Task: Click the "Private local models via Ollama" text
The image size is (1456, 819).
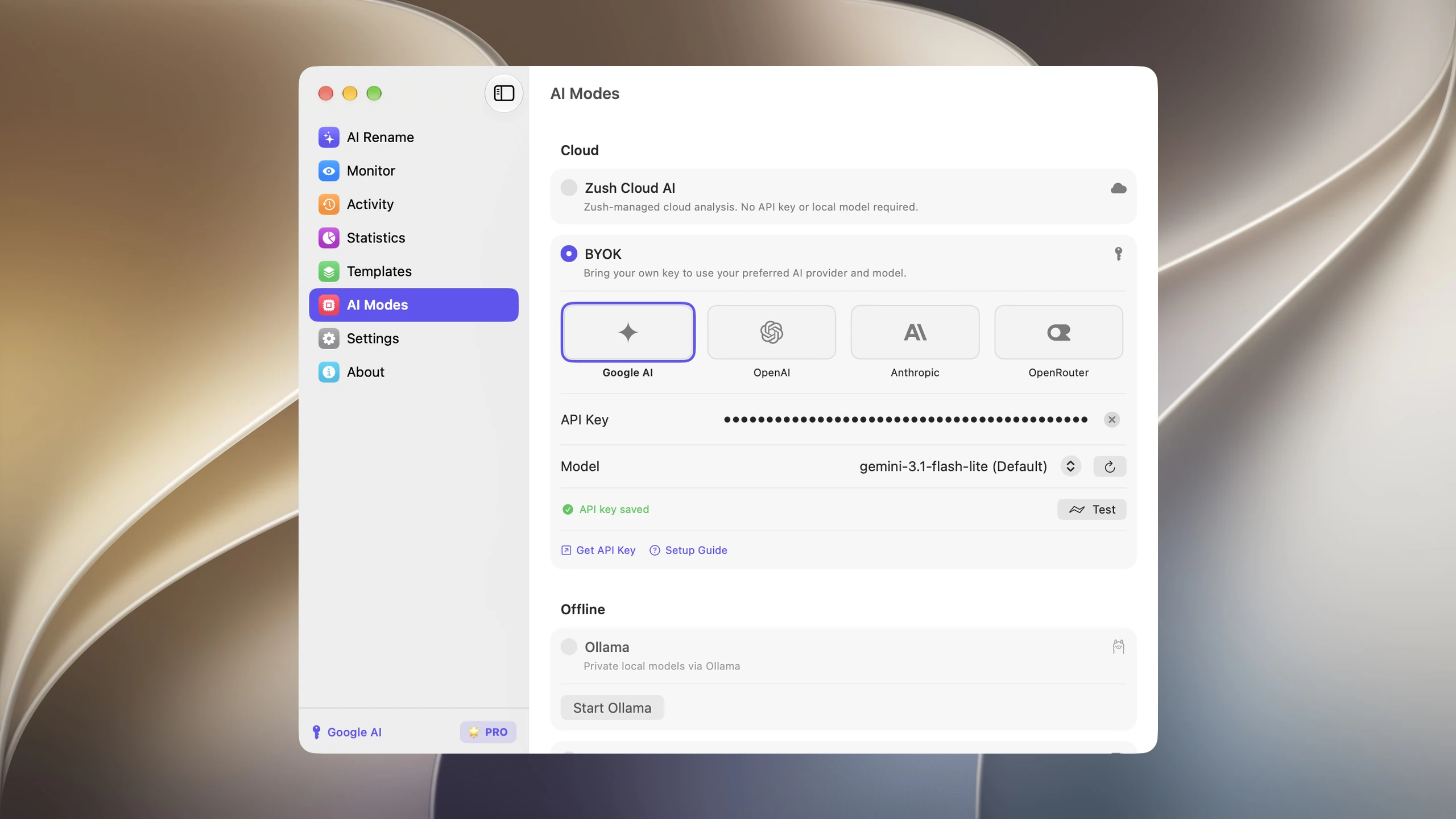Action: coord(661,666)
